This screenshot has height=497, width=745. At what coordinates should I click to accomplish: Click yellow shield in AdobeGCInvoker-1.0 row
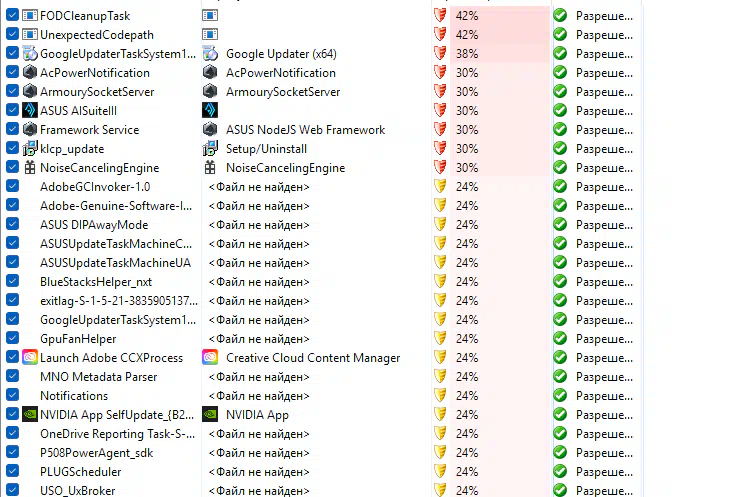click(x=440, y=187)
